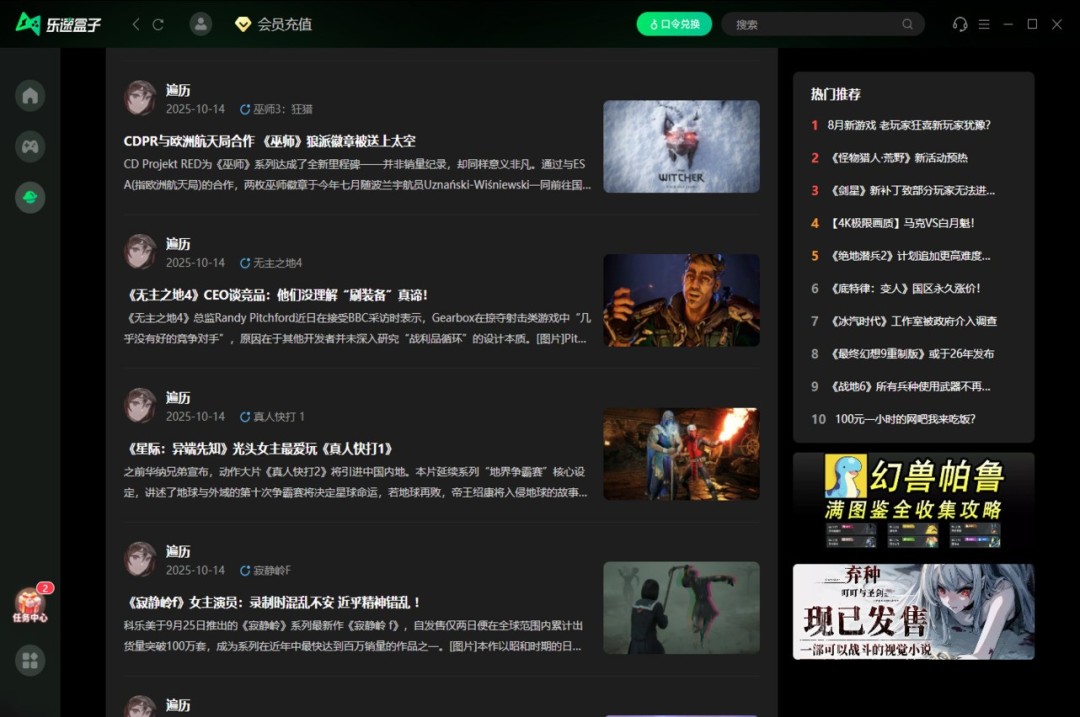
Task: Select the Home icon in the sidebar
Action: (29, 95)
